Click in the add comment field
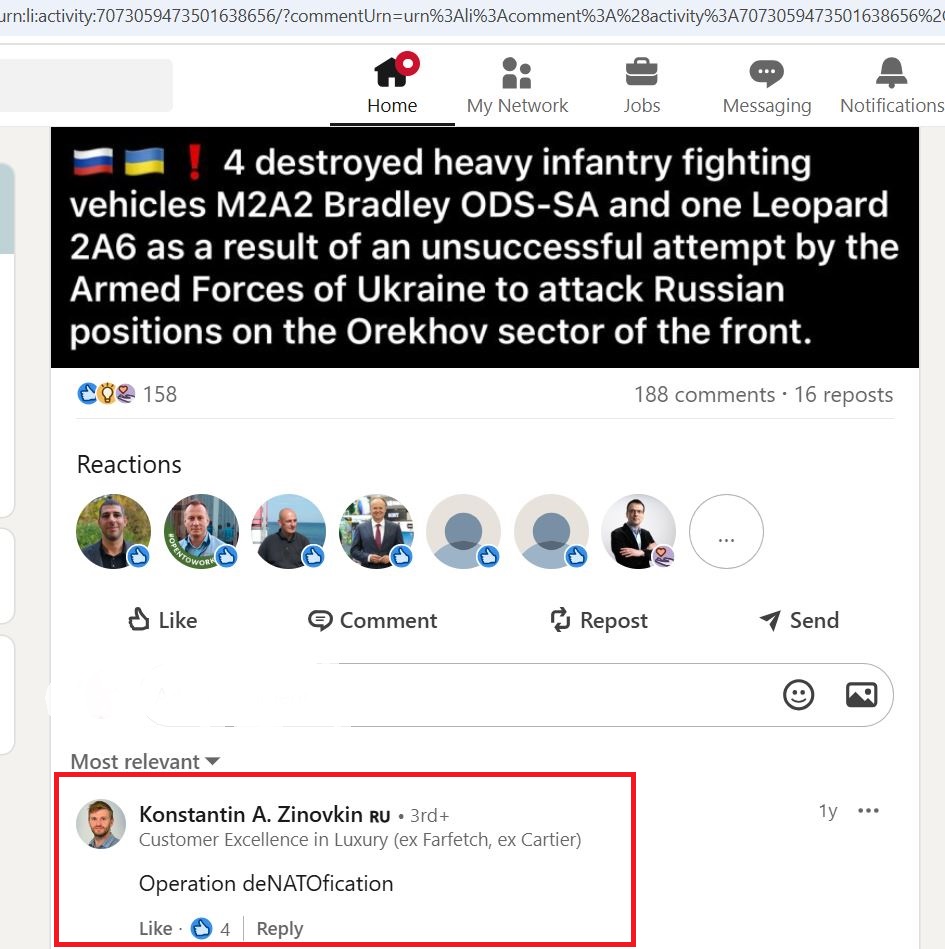The height and width of the screenshot is (949, 945). 460,695
